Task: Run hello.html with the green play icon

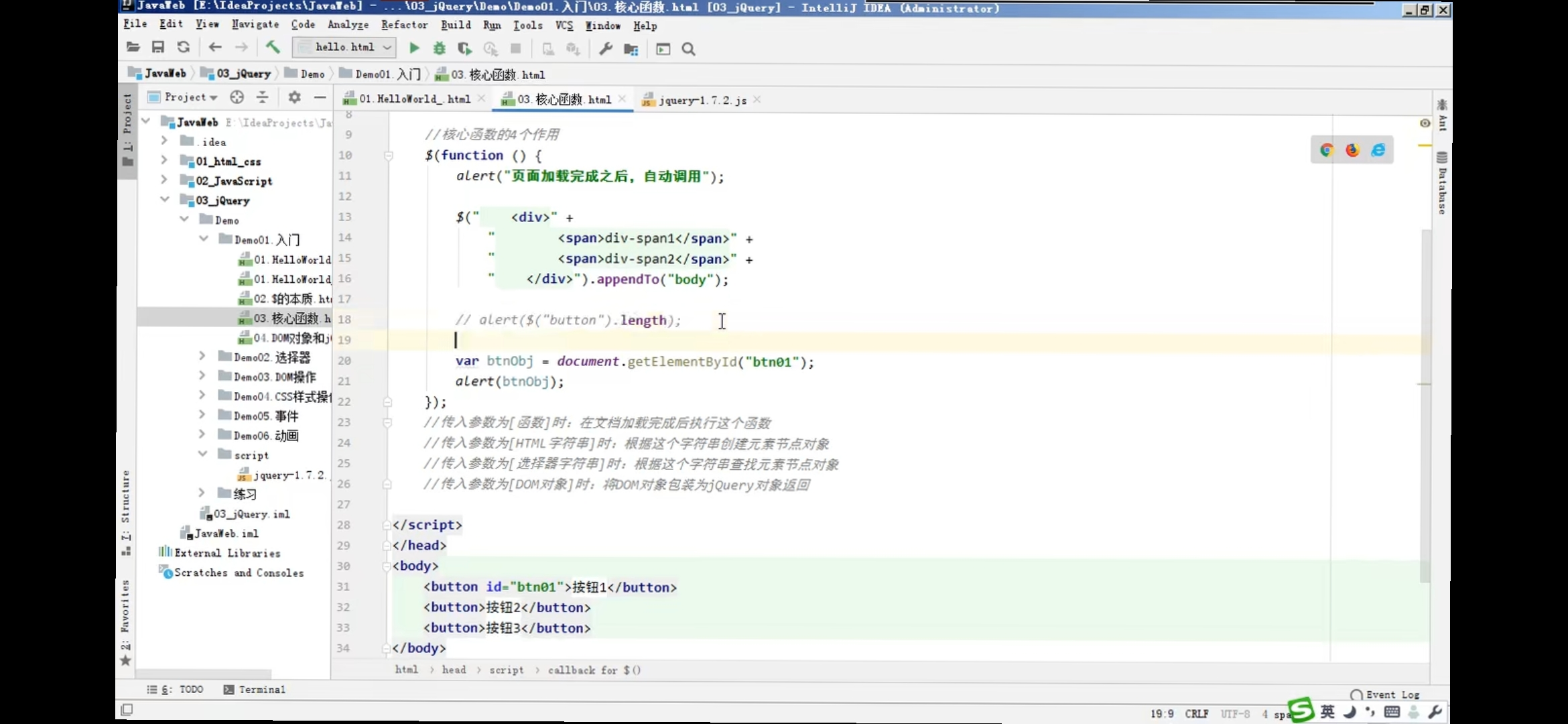Action: pyautogui.click(x=414, y=48)
